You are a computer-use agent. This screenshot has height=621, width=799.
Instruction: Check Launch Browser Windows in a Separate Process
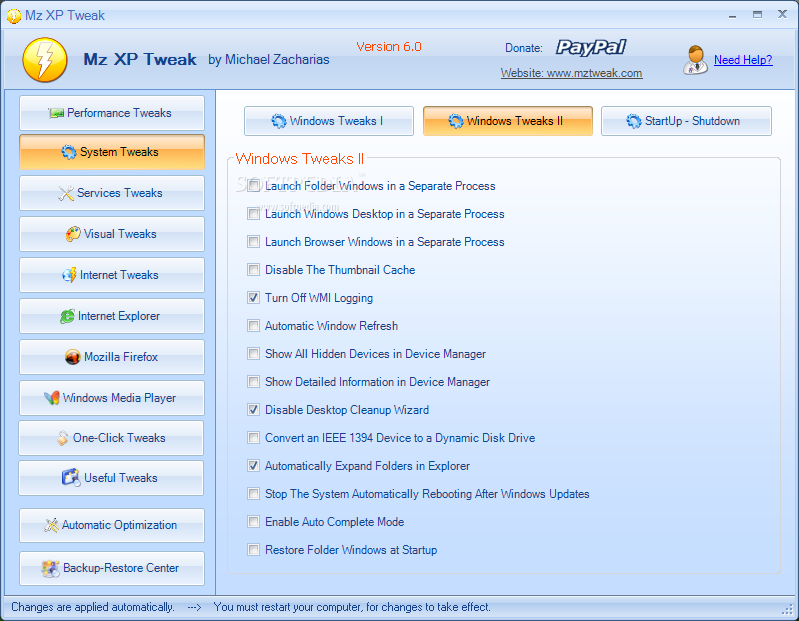tap(253, 241)
